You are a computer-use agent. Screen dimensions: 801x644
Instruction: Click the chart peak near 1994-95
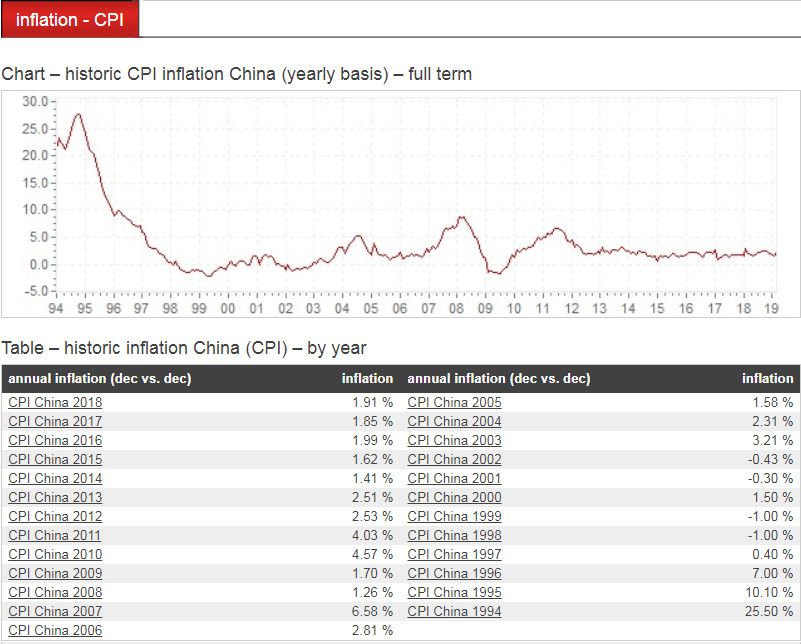point(78,114)
